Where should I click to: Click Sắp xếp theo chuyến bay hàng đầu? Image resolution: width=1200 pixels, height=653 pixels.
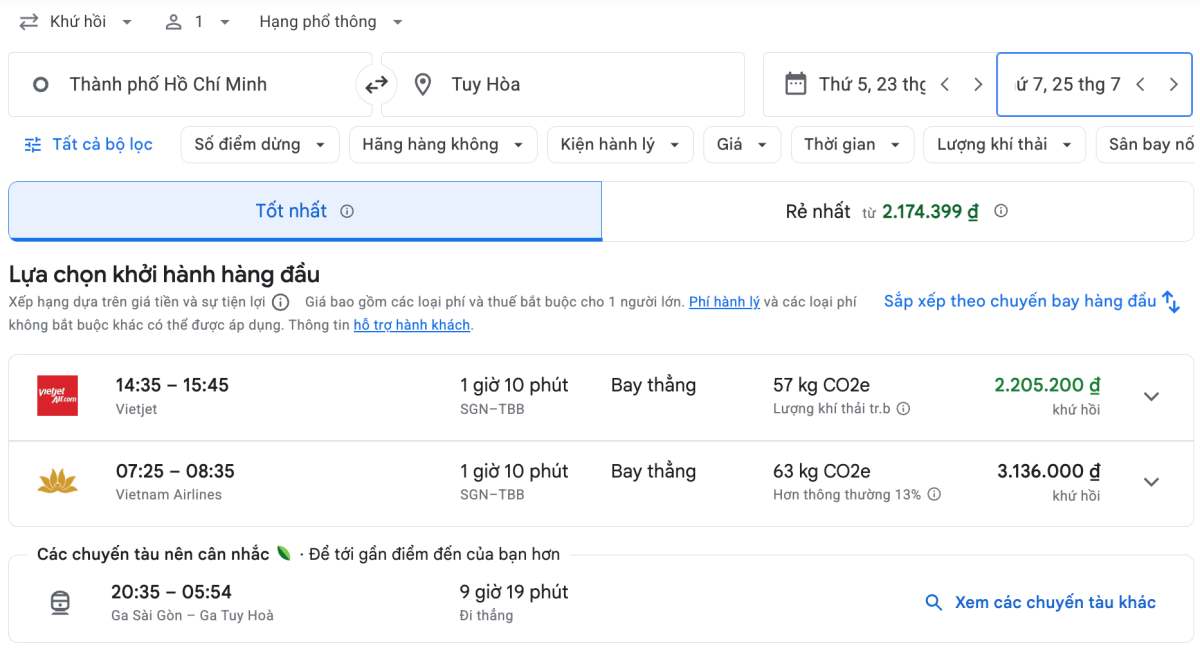(x=1032, y=301)
